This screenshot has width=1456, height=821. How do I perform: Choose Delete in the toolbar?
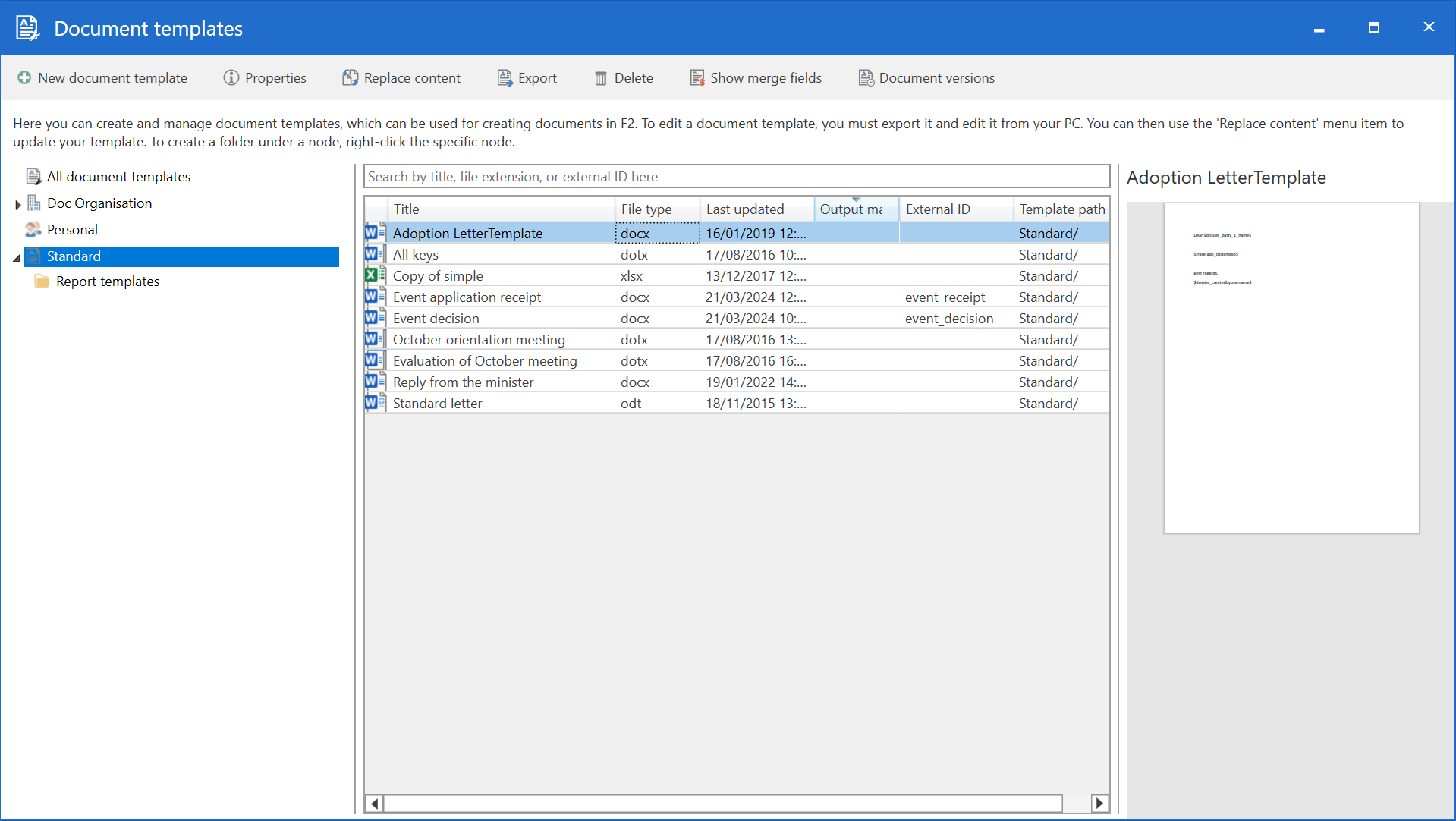tap(624, 78)
